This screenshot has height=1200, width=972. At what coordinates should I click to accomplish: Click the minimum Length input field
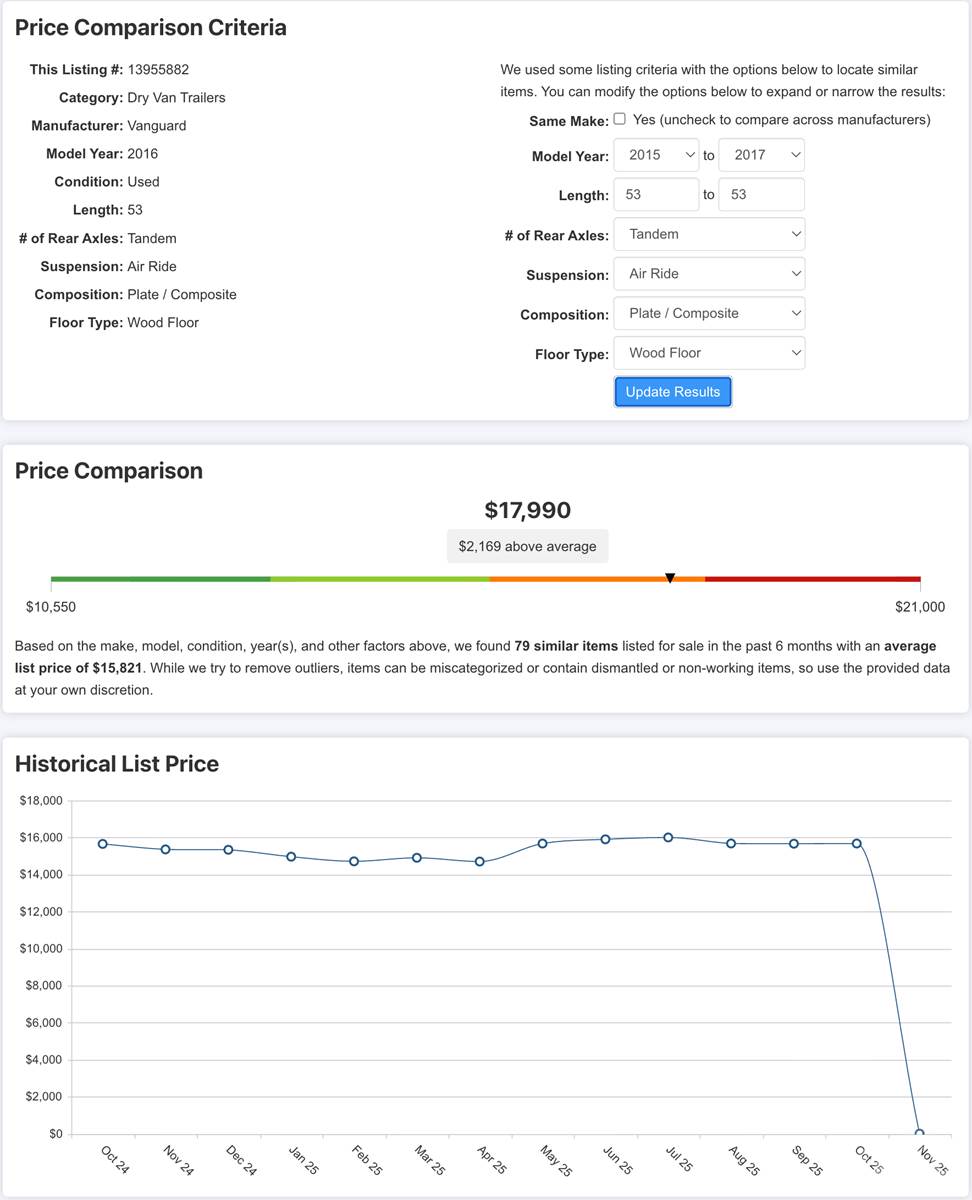pos(656,195)
